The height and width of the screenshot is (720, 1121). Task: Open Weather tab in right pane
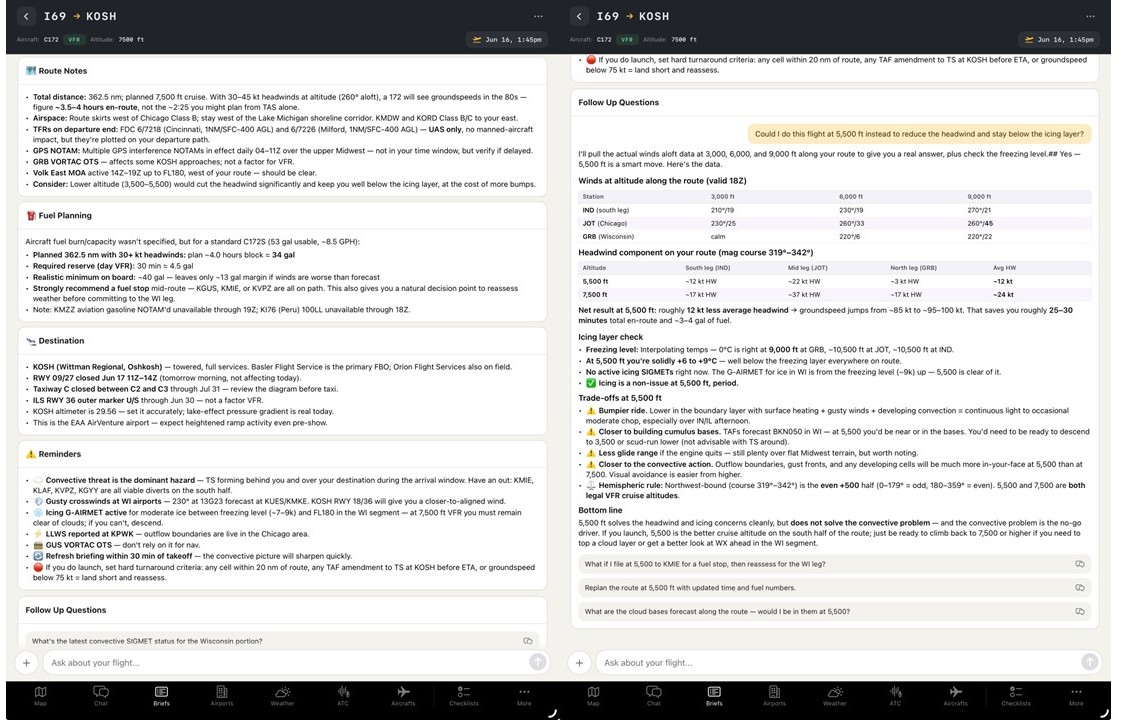click(834, 696)
